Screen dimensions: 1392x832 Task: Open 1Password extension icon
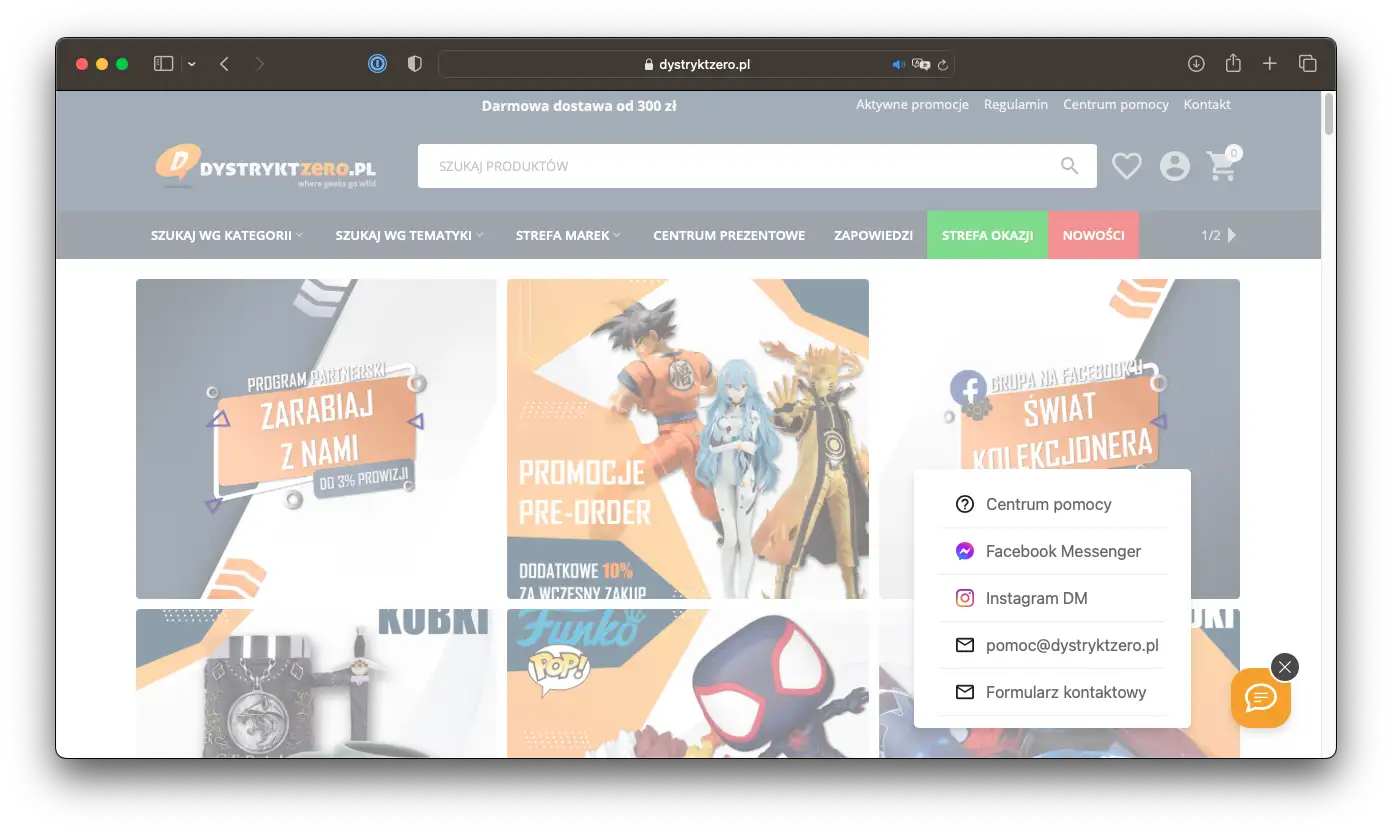pos(378,64)
